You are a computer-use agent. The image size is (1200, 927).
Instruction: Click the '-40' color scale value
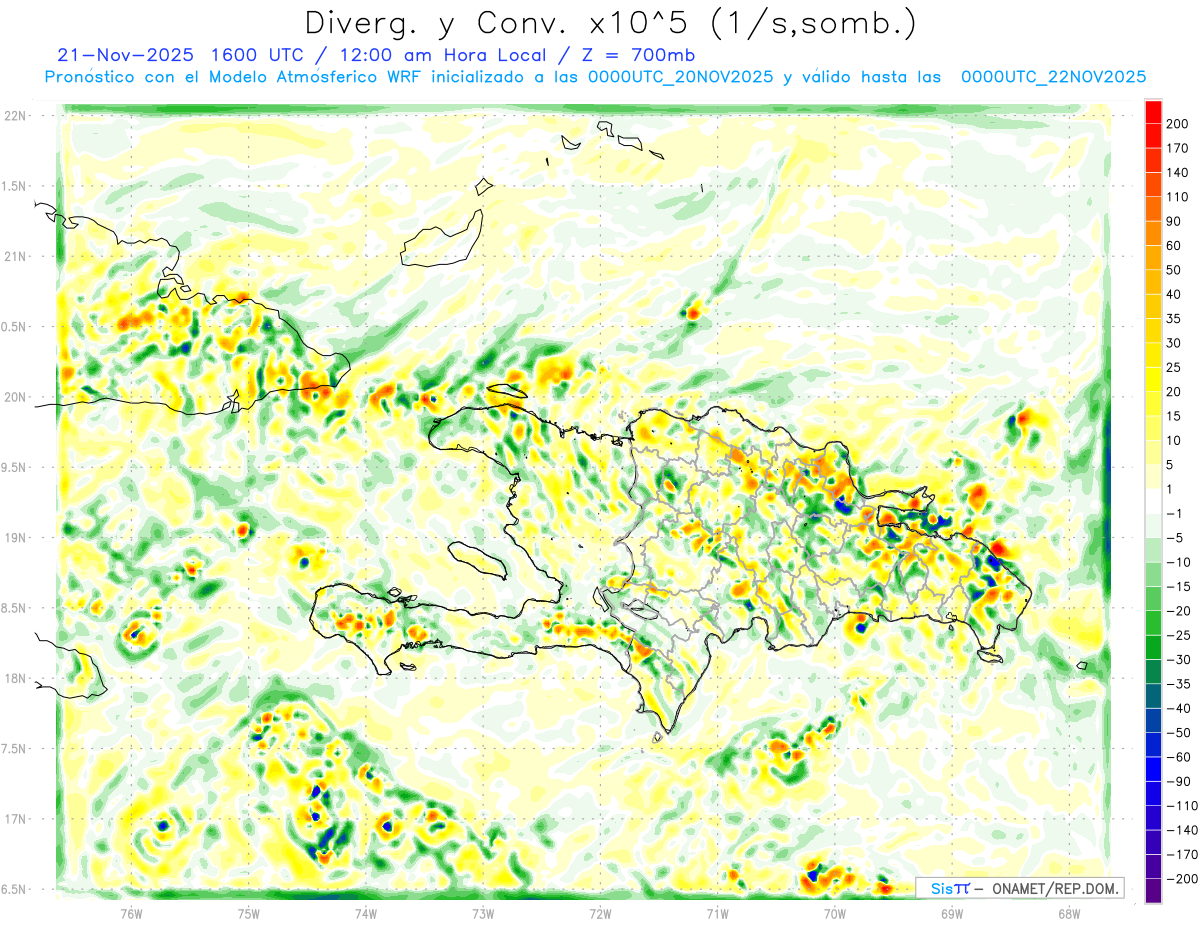1177,708
